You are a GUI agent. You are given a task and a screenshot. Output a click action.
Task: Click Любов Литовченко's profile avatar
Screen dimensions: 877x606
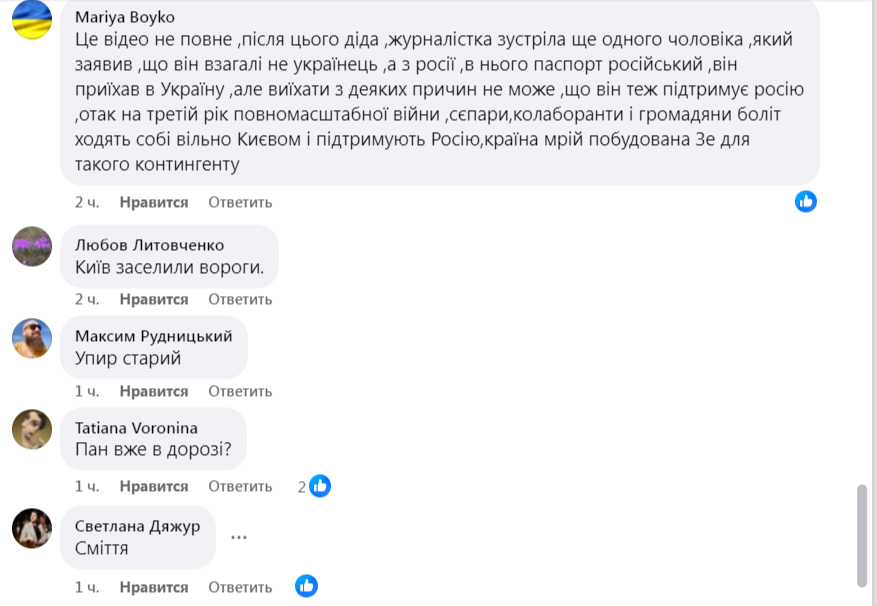(x=32, y=246)
